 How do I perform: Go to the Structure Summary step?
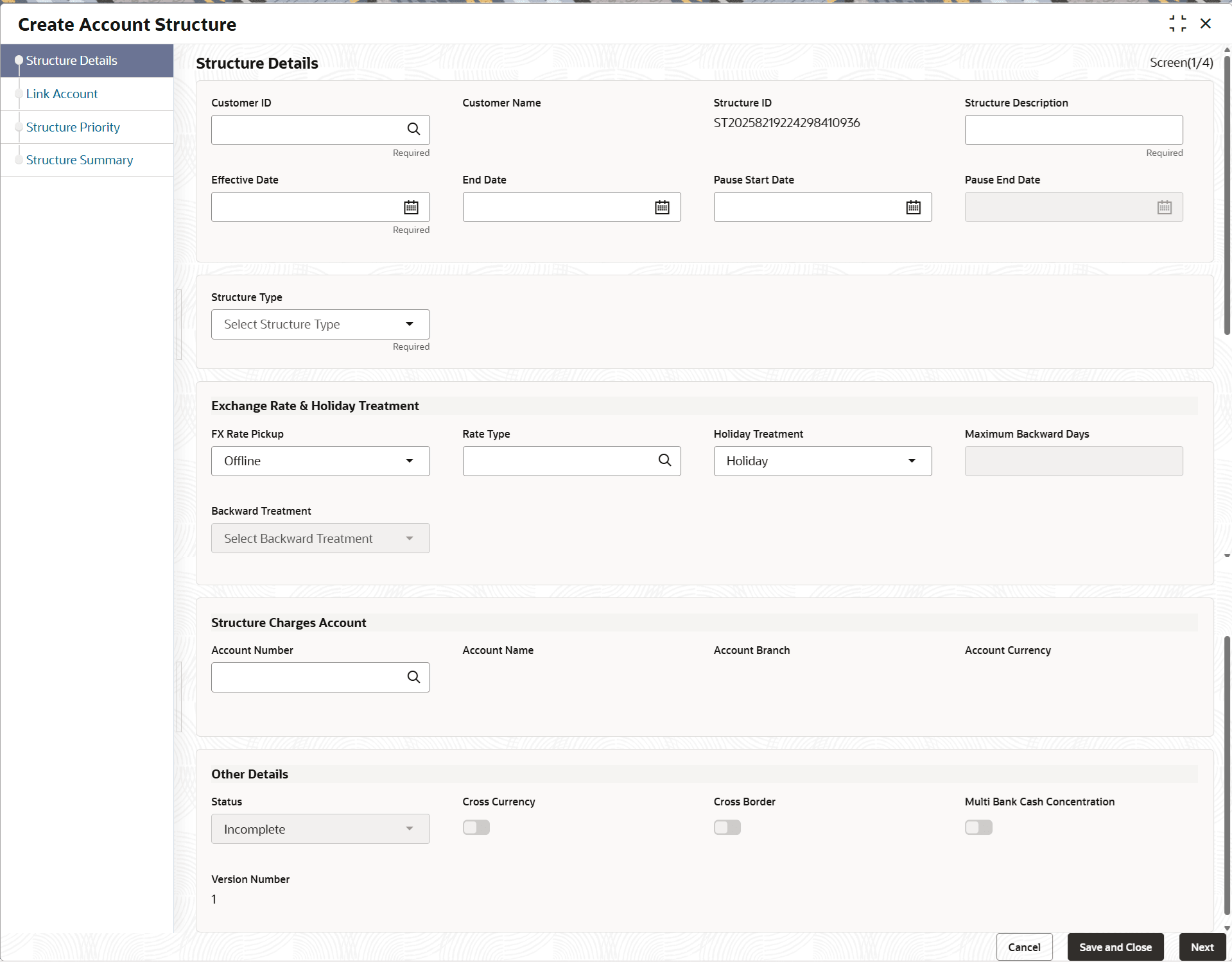click(87, 160)
